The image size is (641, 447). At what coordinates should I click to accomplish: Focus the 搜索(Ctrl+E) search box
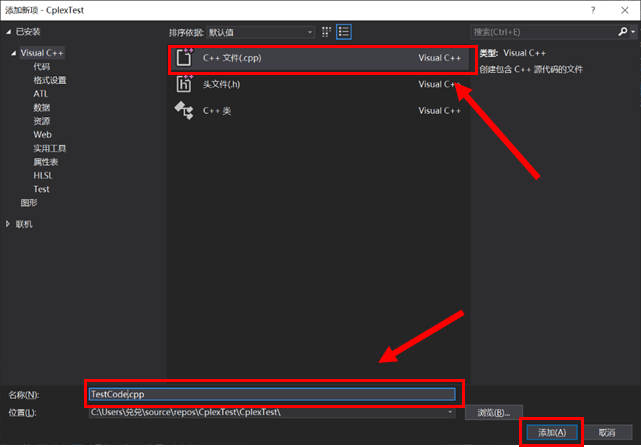click(x=546, y=32)
